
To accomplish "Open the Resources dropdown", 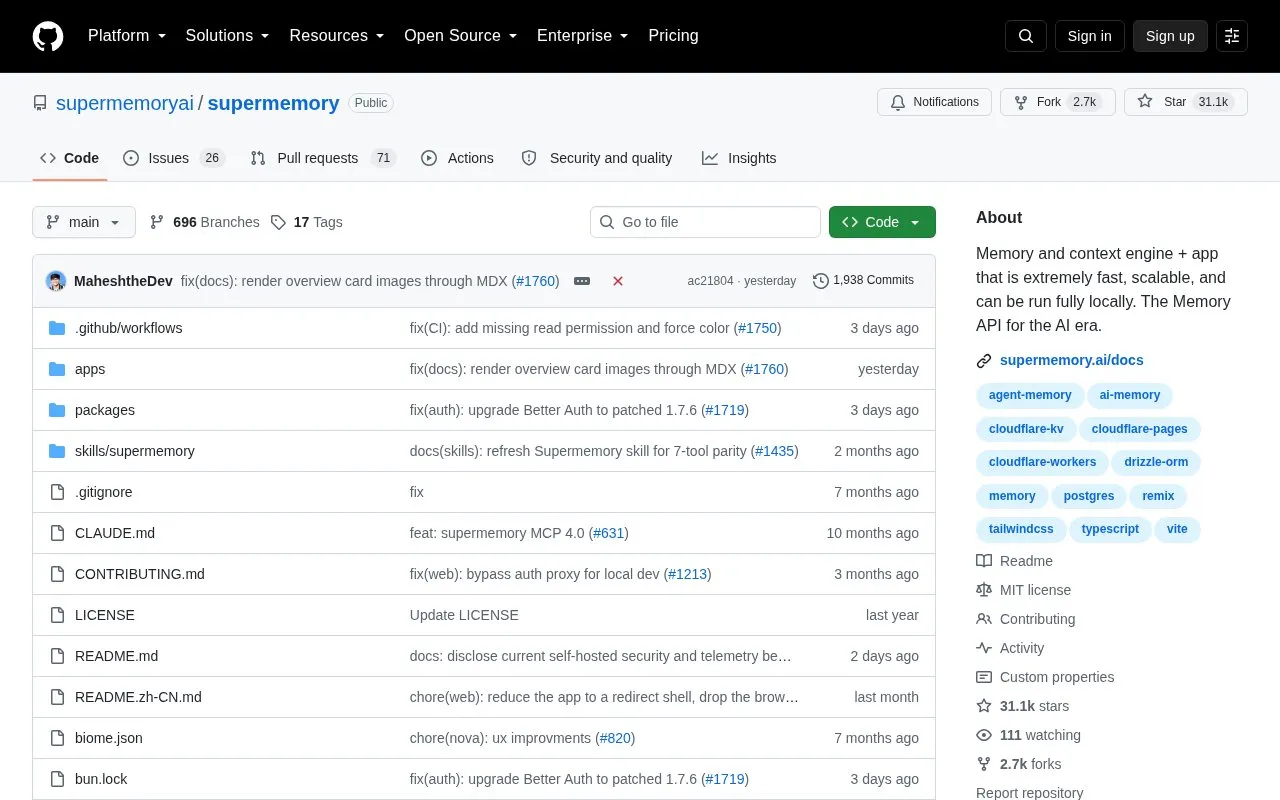I will [x=337, y=36].
